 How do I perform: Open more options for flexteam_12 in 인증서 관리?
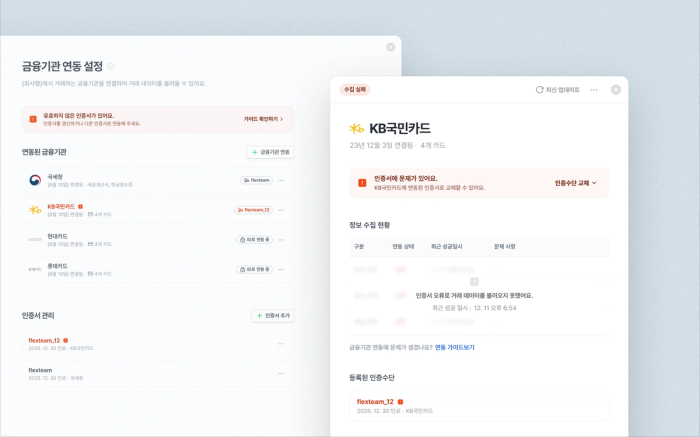281,344
